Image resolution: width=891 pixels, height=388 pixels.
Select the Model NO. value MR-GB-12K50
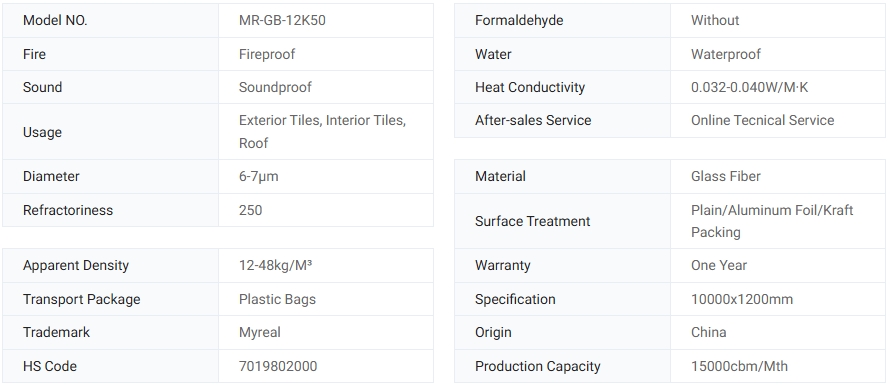[x=282, y=20]
